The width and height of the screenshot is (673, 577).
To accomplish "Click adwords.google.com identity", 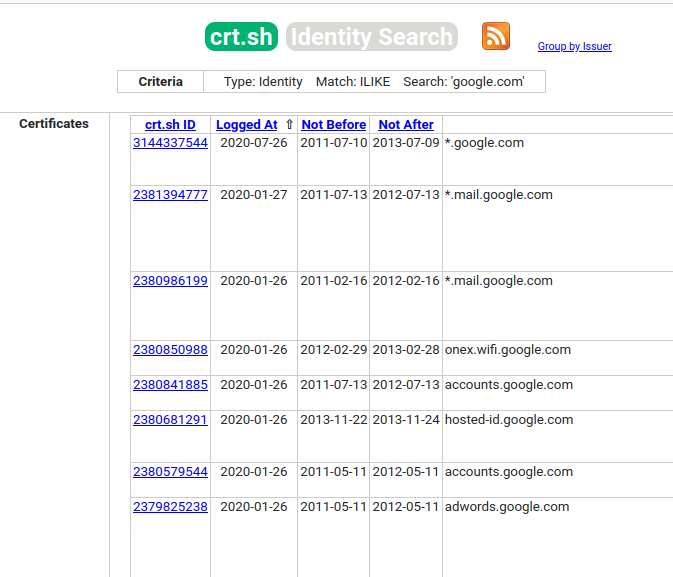I will (x=507, y=507).
